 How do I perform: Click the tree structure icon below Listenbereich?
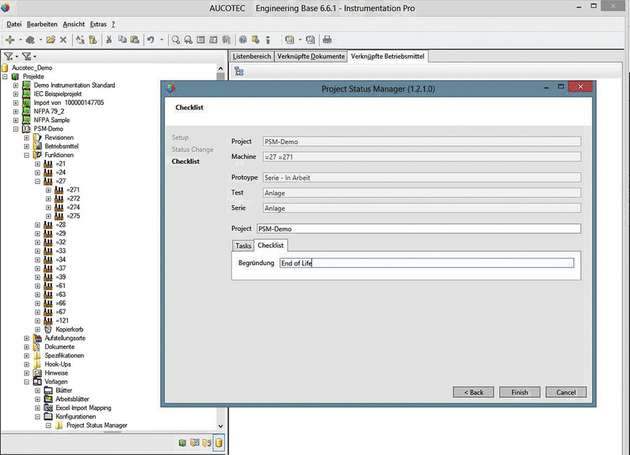pyautogui.click(x=239, y=71)
